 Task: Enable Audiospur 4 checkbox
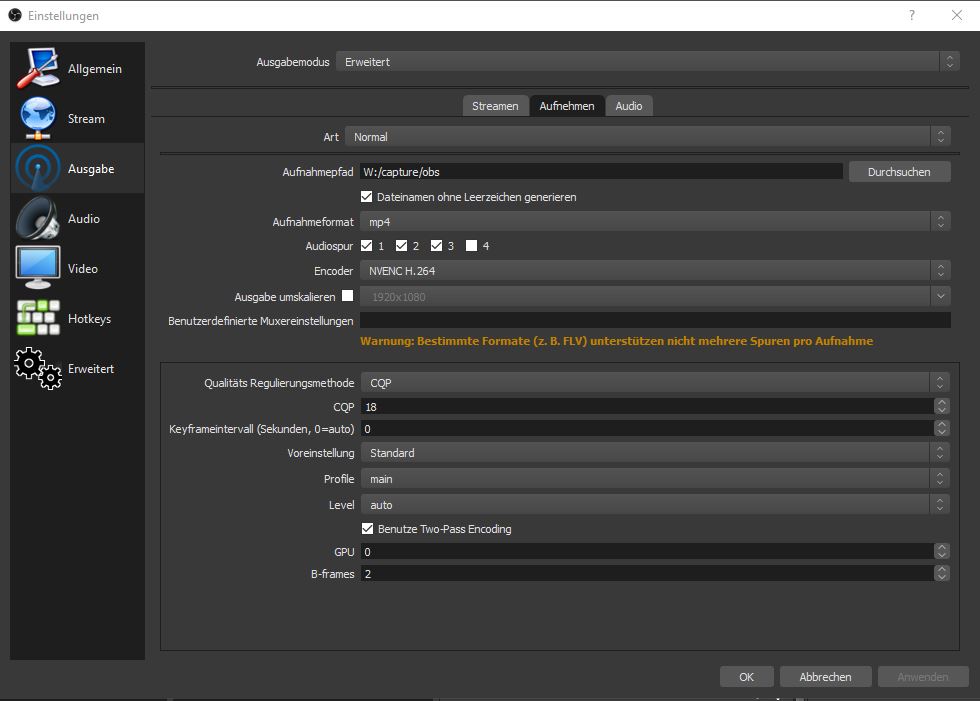471,246
